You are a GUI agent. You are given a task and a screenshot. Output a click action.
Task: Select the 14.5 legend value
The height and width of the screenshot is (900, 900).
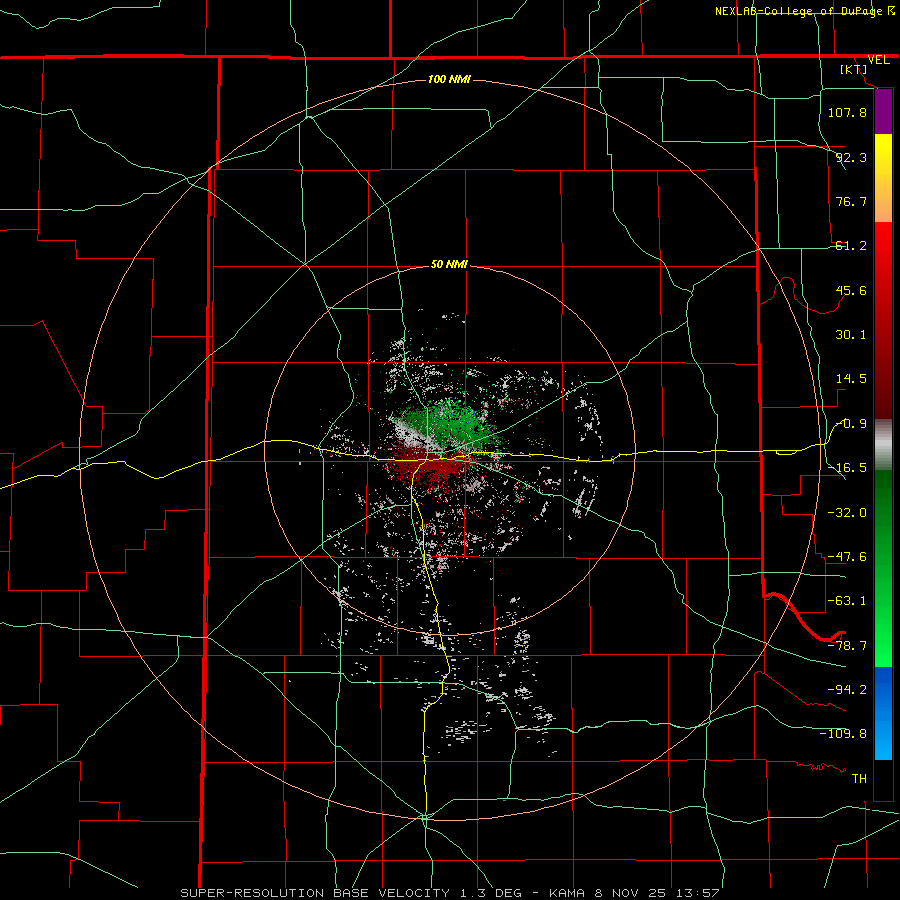851,379
